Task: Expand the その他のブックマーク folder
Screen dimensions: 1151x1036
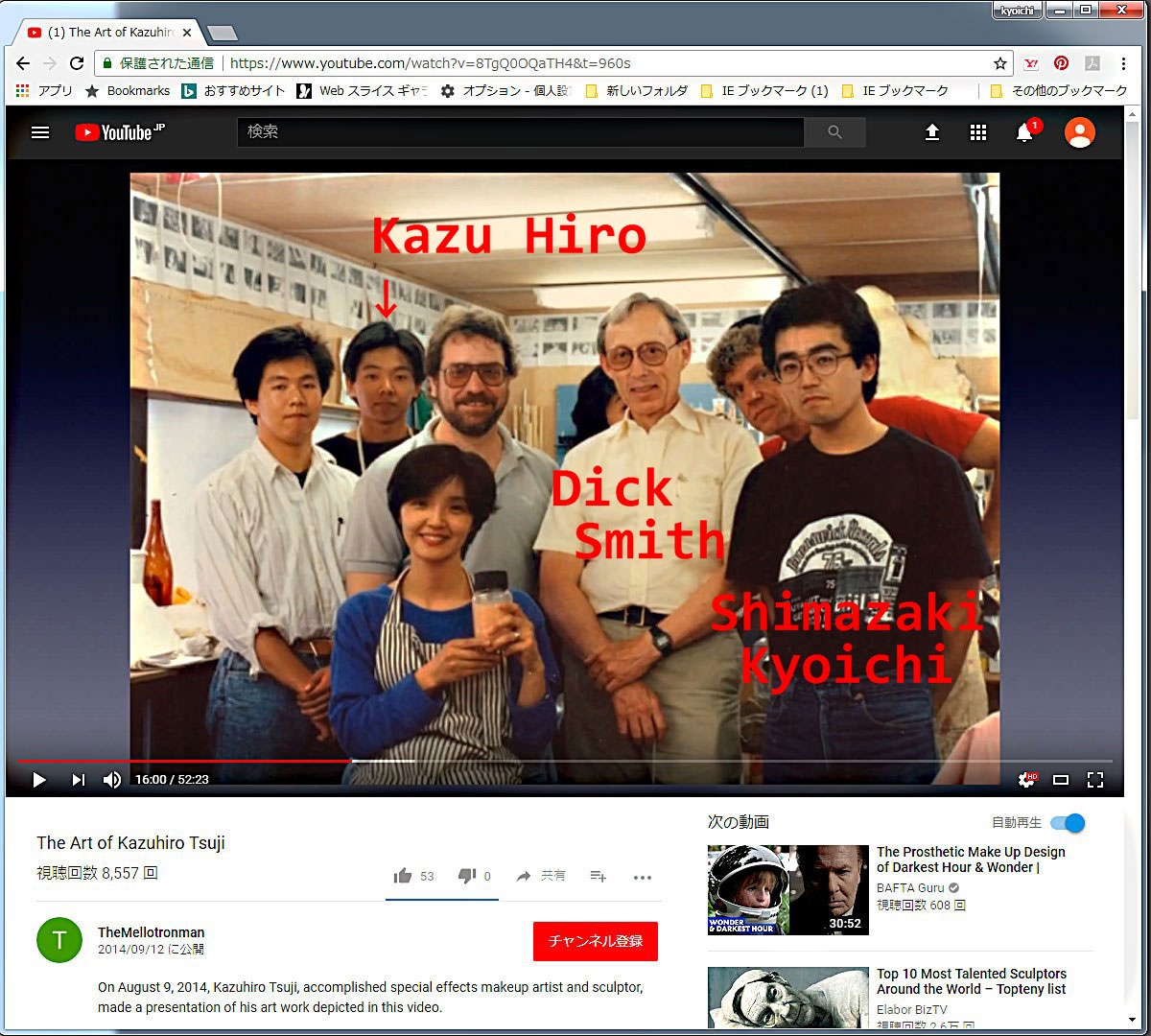Action: coord(1059,91)
